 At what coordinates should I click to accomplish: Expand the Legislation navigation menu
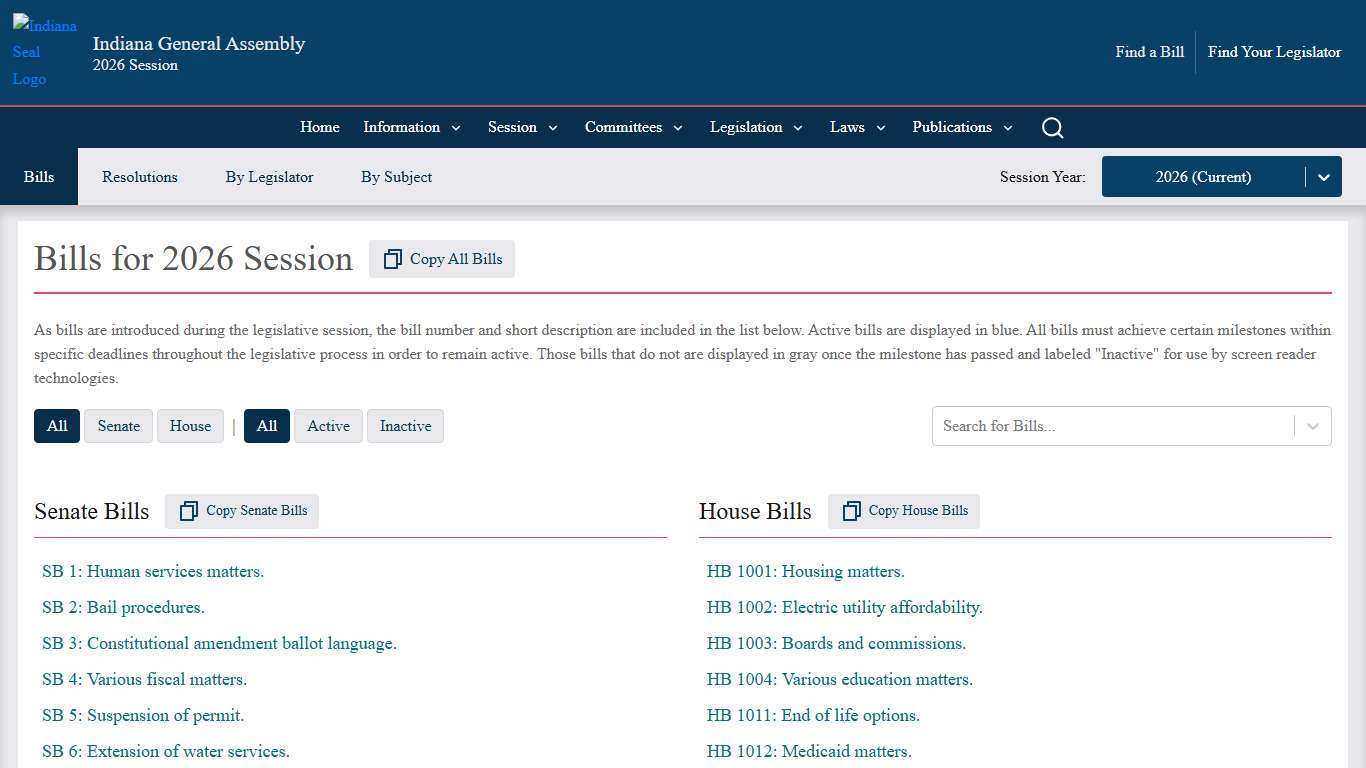tap(756, 127)
